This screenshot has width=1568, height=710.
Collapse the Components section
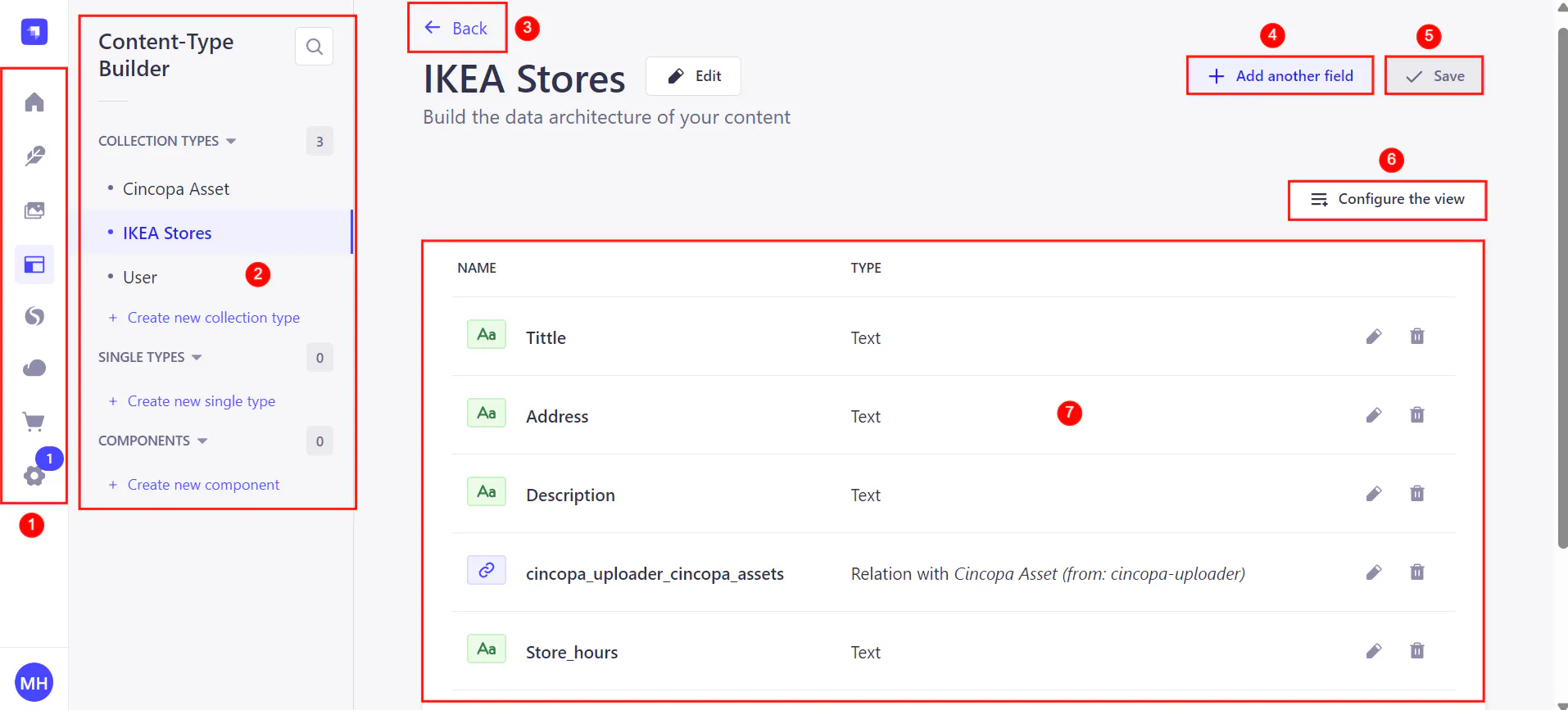152,441
